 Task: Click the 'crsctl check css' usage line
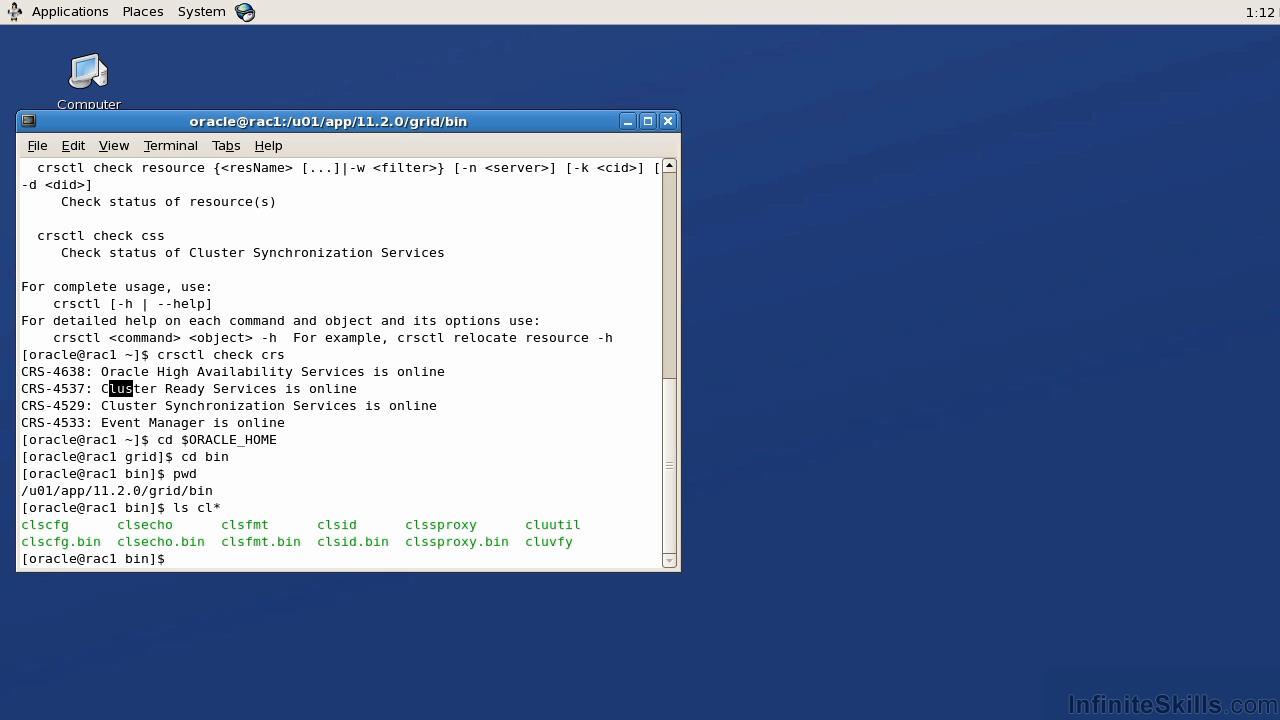click(x=101, y=236)
